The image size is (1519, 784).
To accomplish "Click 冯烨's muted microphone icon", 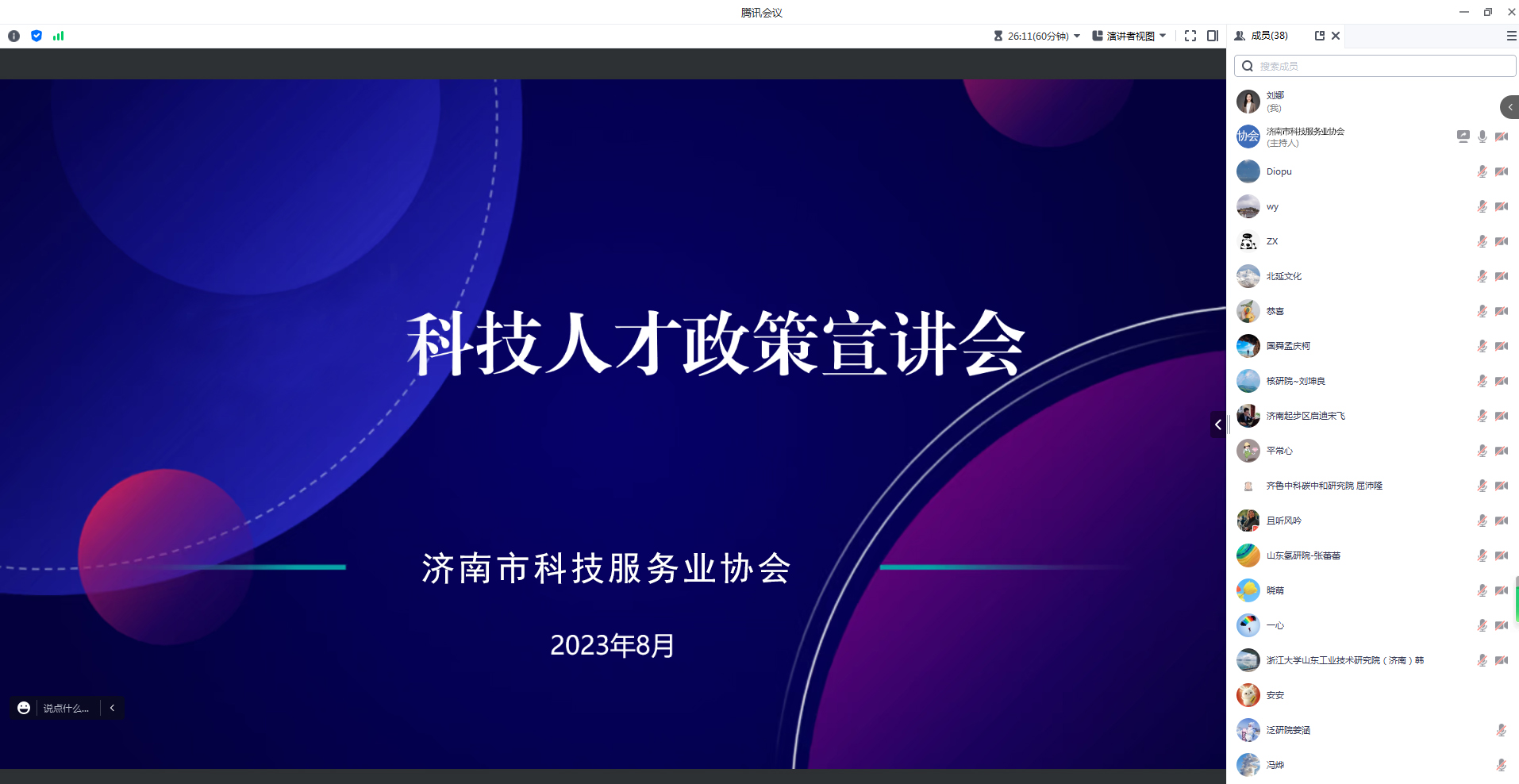I will tap(1501, 765).
